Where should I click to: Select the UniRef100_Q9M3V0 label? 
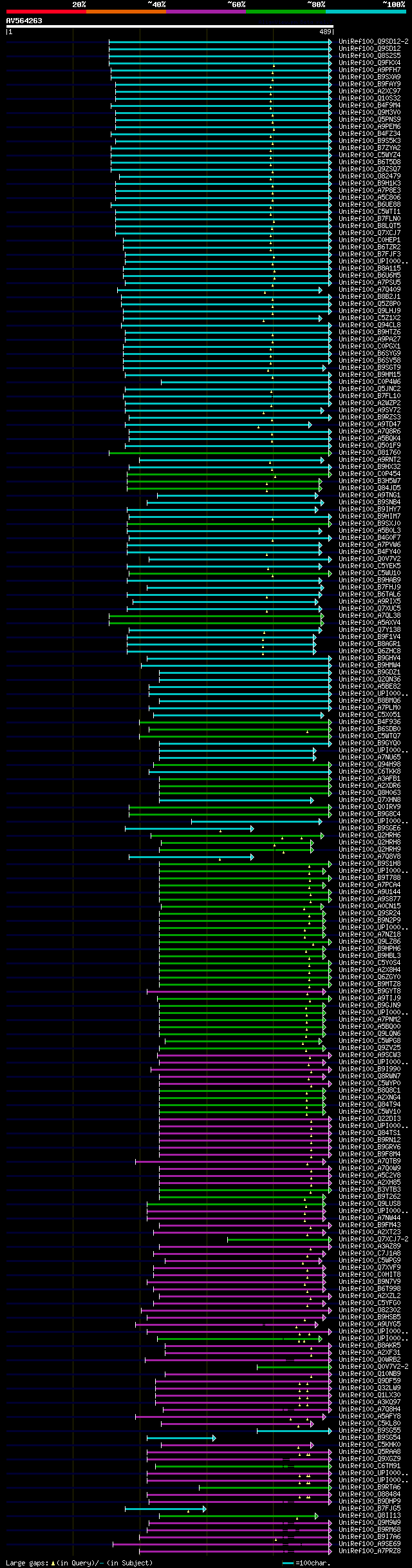coord(370,112)
